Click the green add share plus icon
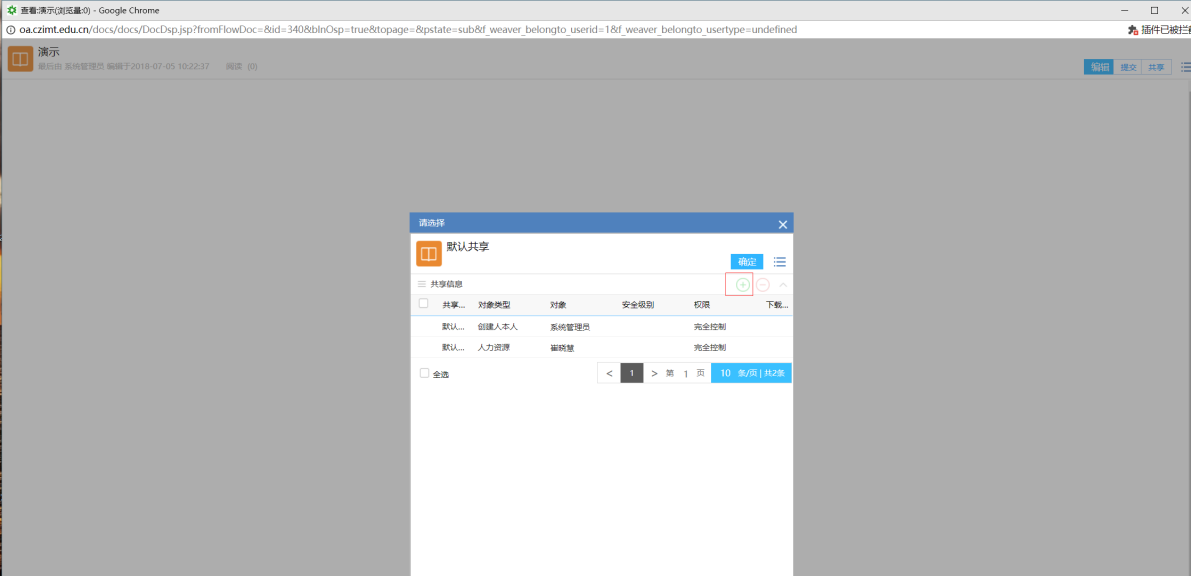Viewport: 1191px width, 576px height. pyautogui.click(x=742, y=285)
